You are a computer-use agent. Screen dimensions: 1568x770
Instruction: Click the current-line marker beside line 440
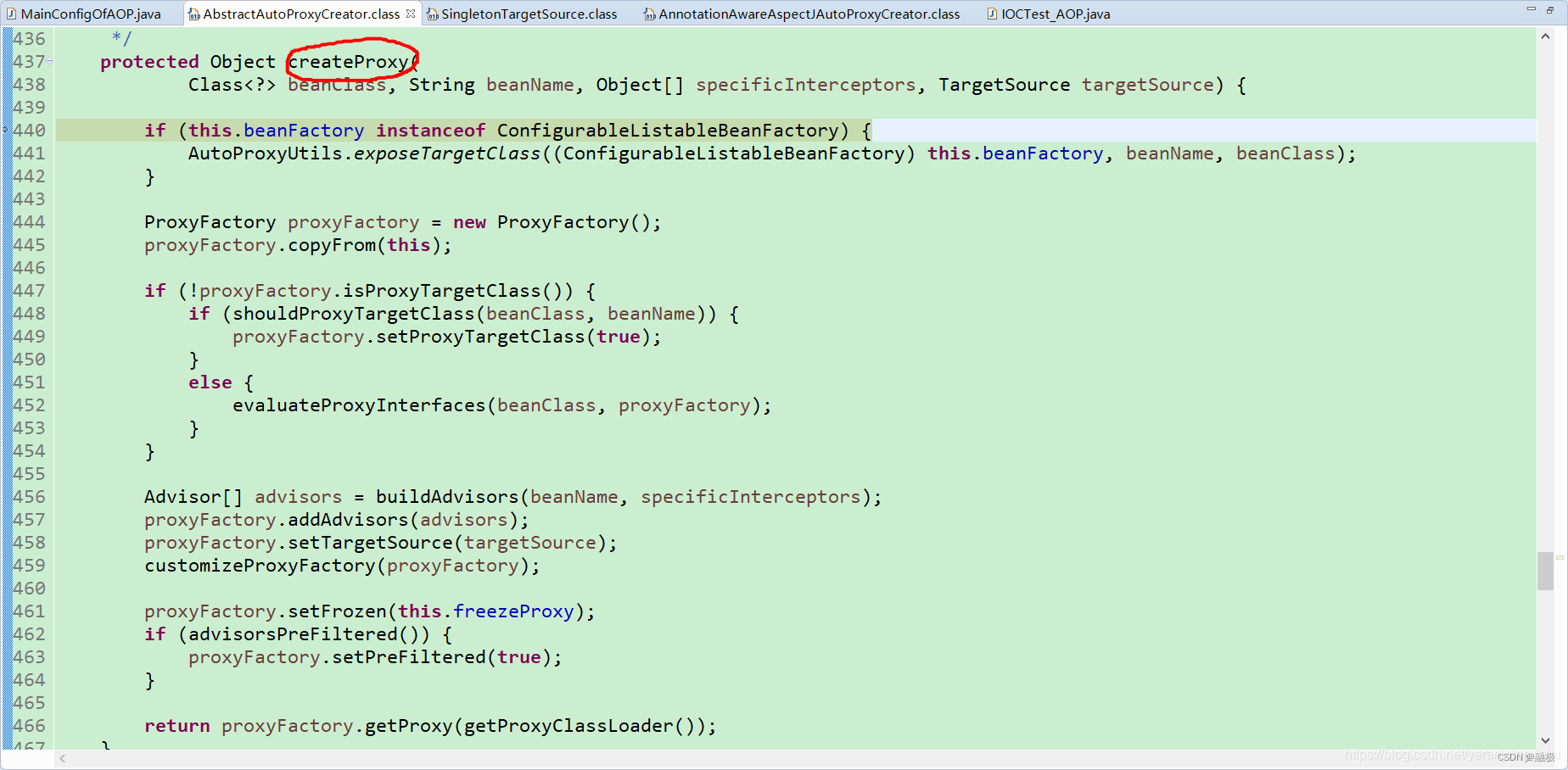[x=5, y=130]
